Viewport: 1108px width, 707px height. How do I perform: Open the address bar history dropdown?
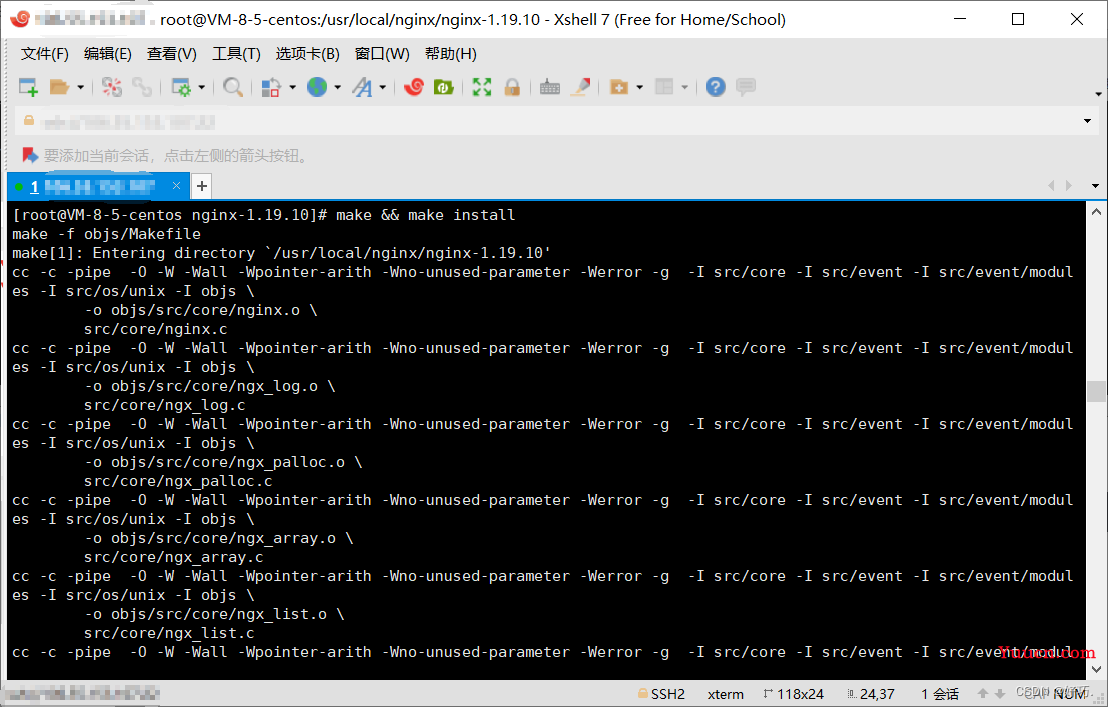click(1087, 122)
